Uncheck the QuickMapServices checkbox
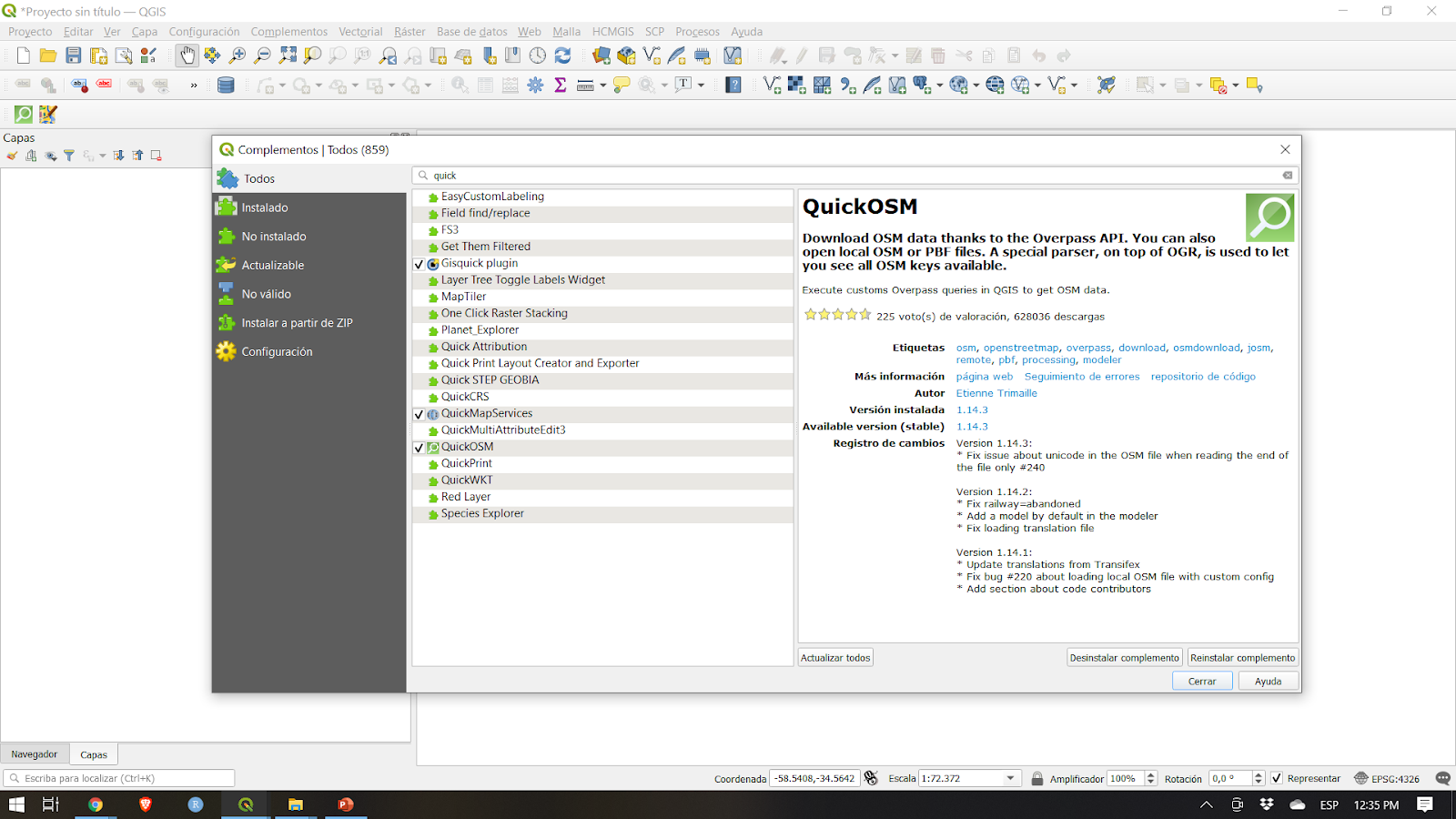The image size is (1456, 819). [420, 414]
